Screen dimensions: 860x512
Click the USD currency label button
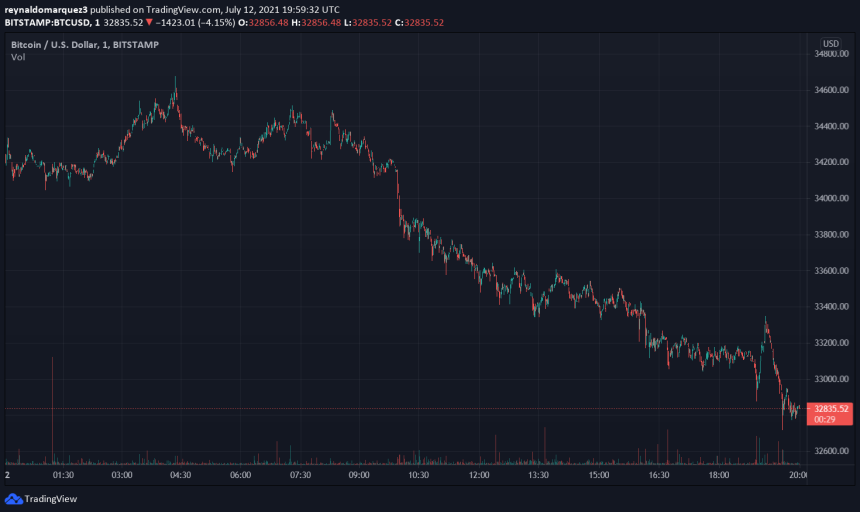[830, 43]
